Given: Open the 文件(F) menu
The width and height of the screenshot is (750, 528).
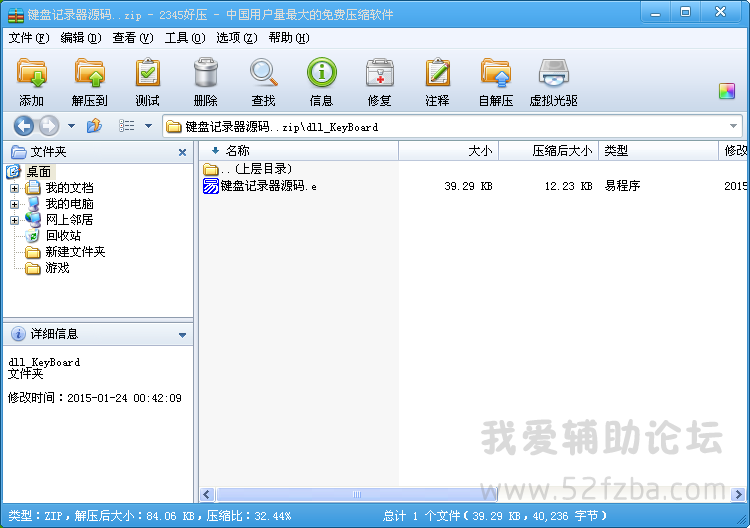Looking at the screenshot, I should click(x=29, y=38).
